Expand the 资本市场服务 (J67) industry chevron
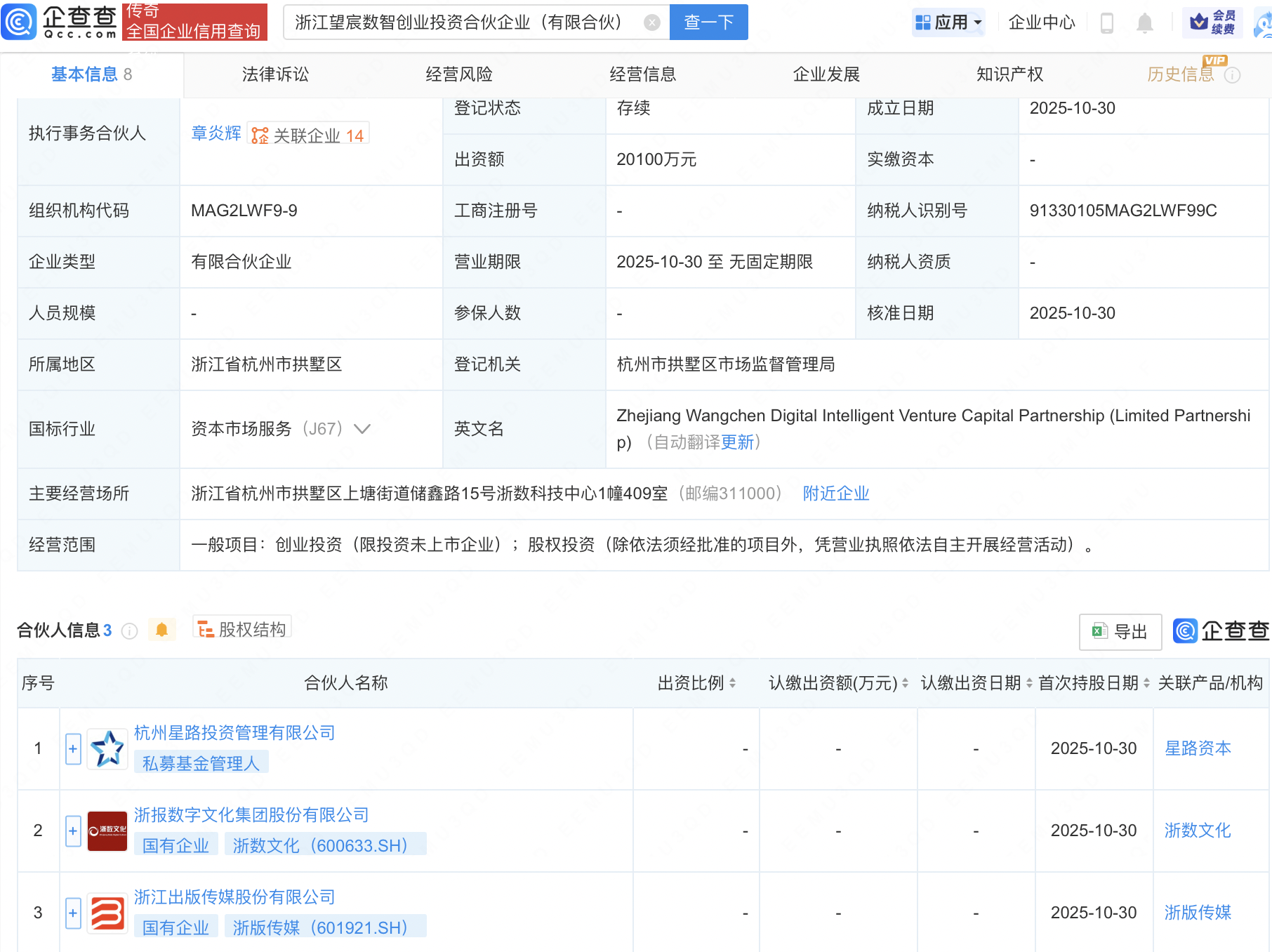This screenshot has width=1272, height=952. pyautogui.click(x=362, y=429)
